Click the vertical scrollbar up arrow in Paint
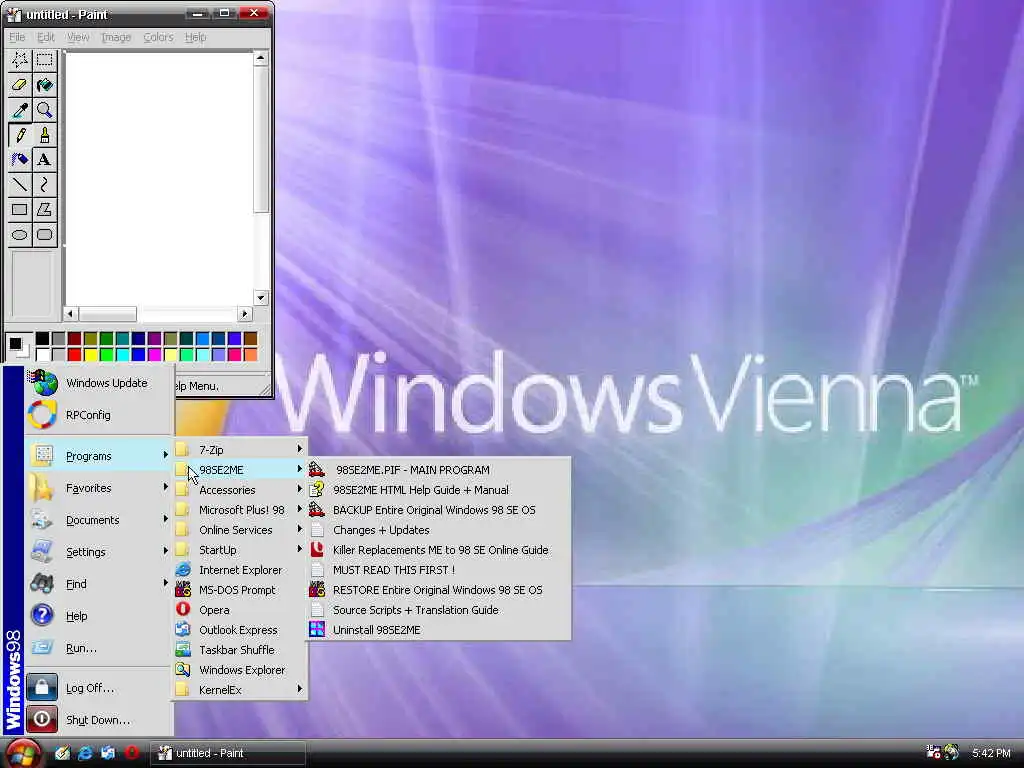1024x768 pixels. 261,59
